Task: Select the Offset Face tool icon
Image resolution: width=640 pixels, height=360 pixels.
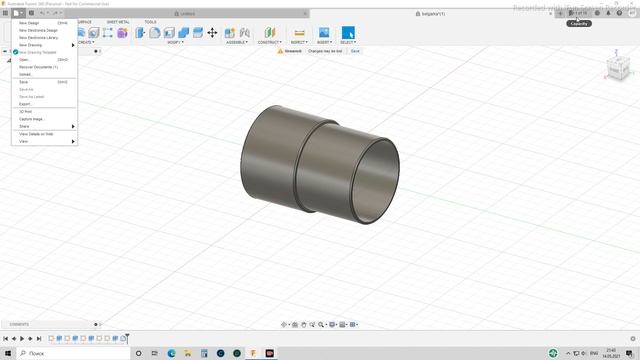Action: (198, 32)
